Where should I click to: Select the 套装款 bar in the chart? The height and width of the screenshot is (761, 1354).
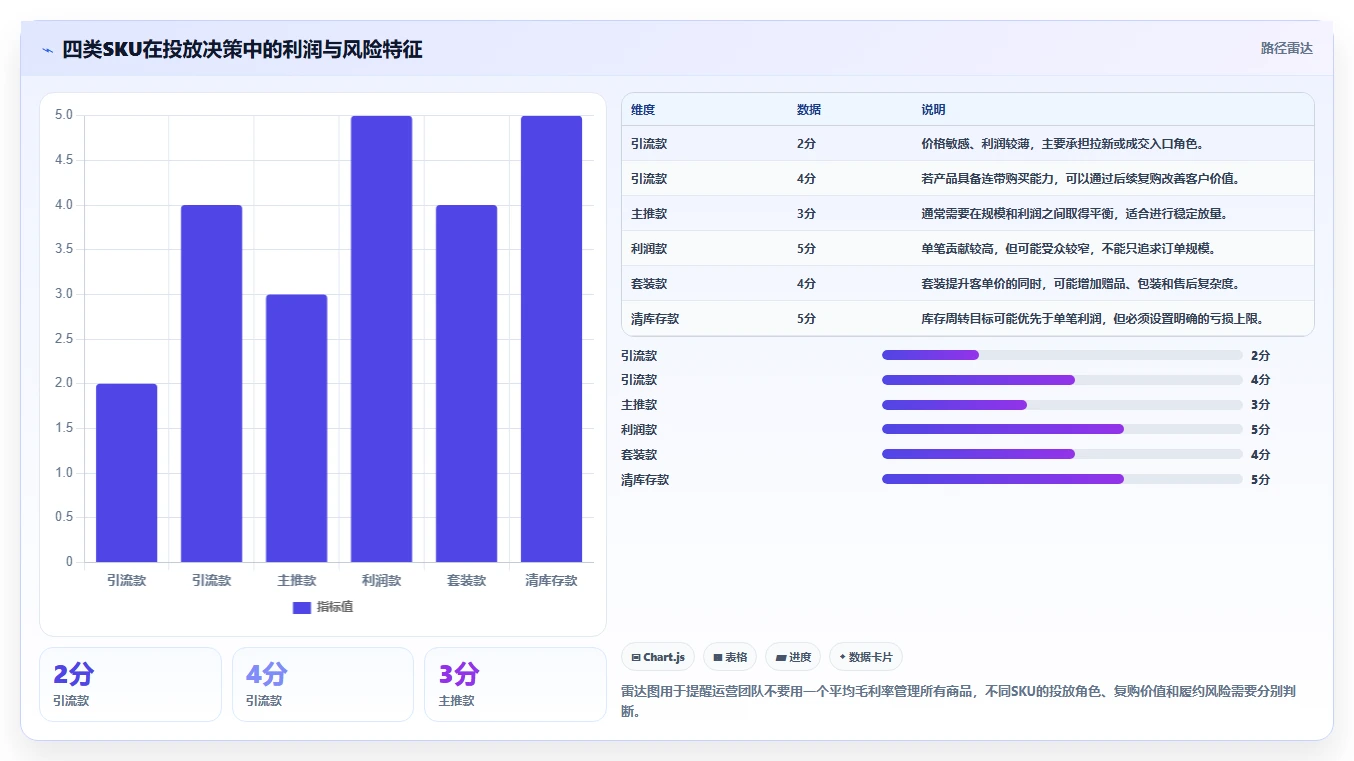coord(466,383)
